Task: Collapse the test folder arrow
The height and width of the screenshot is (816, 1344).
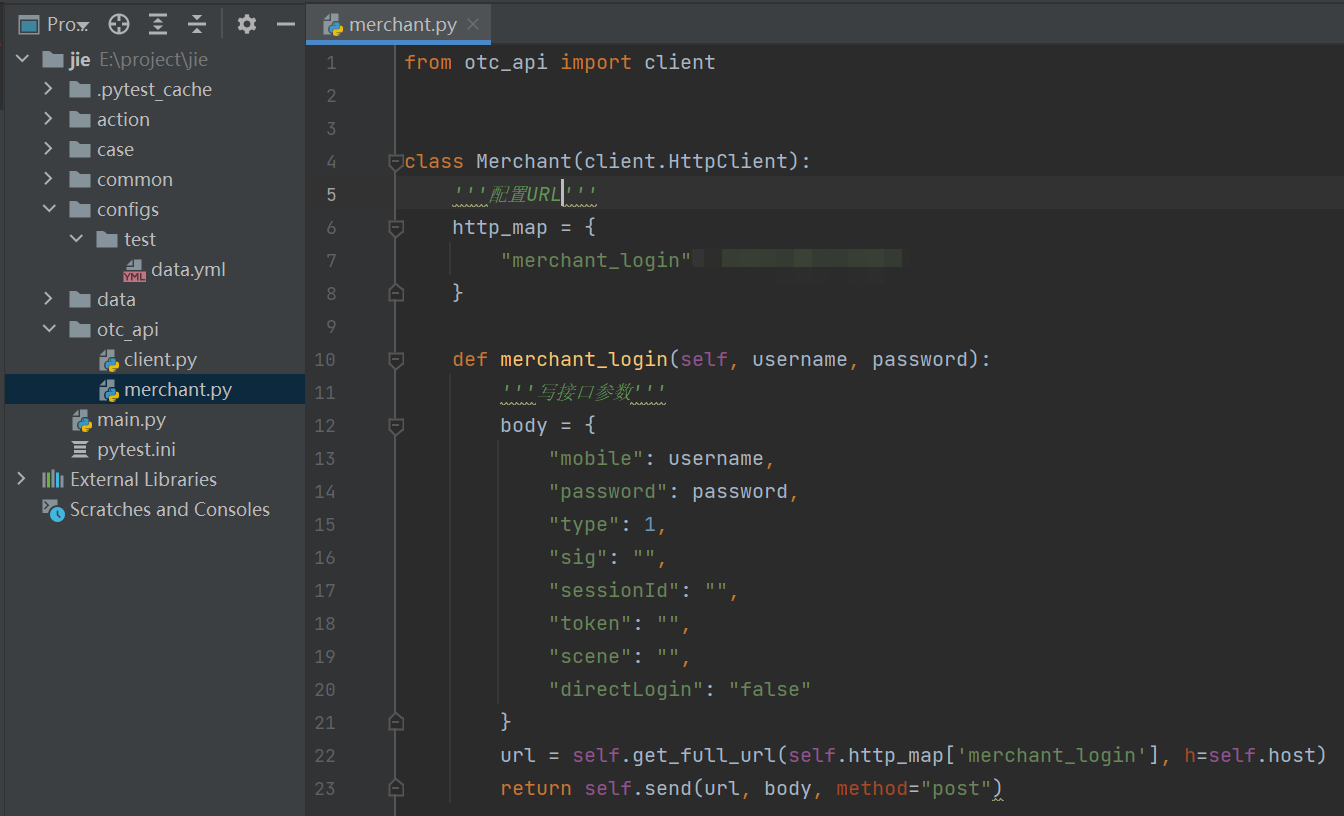Action: coord(76,240)
